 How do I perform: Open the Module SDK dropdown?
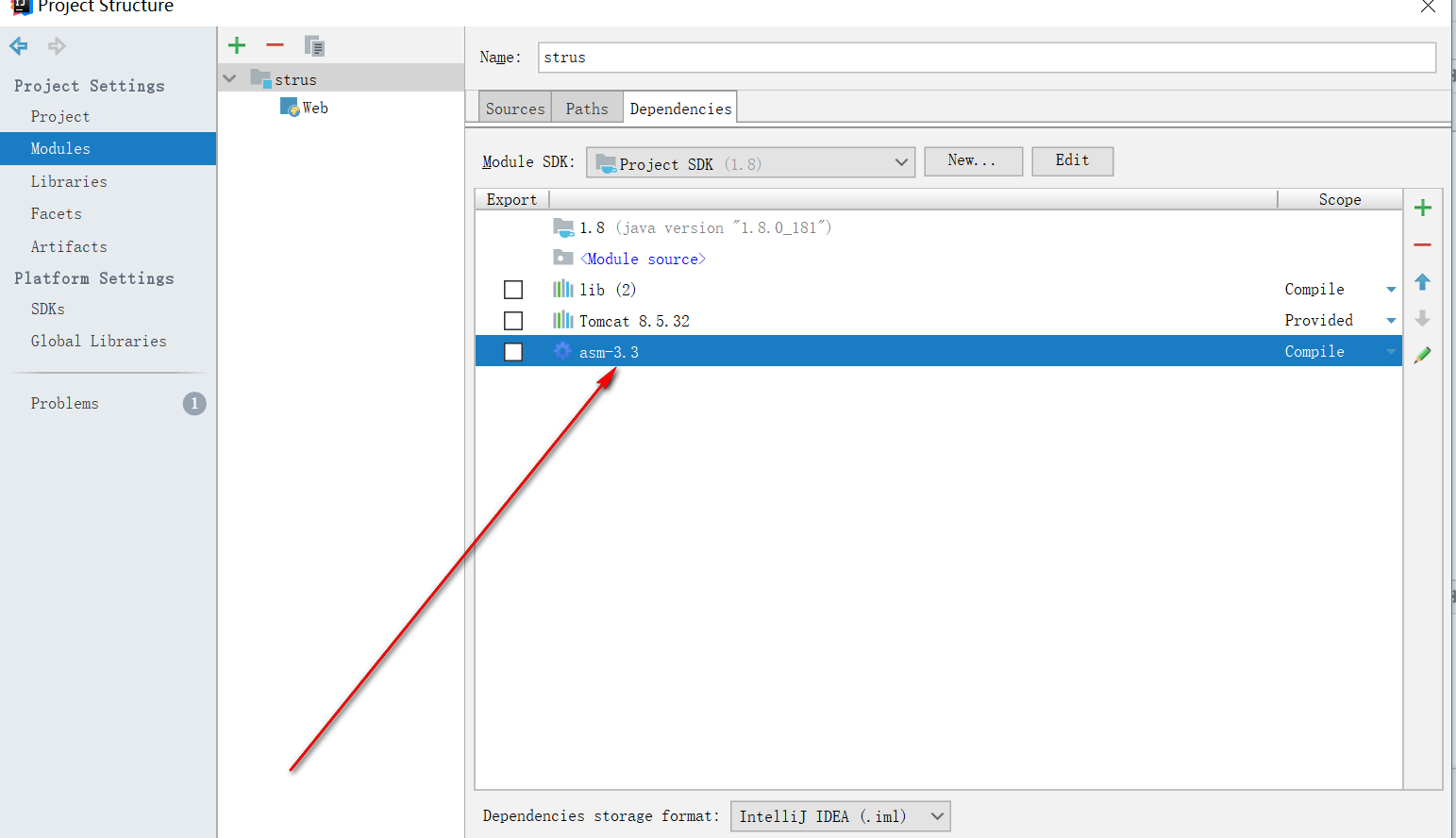click(x=899, y=161)
